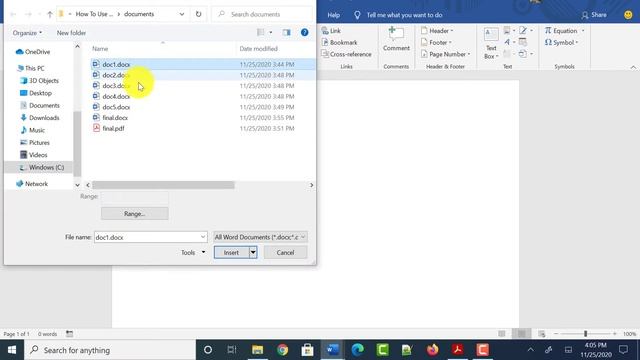Open Firefox from taskbar
The width and height of the screenshot is (640, 360).
[432, 350]
